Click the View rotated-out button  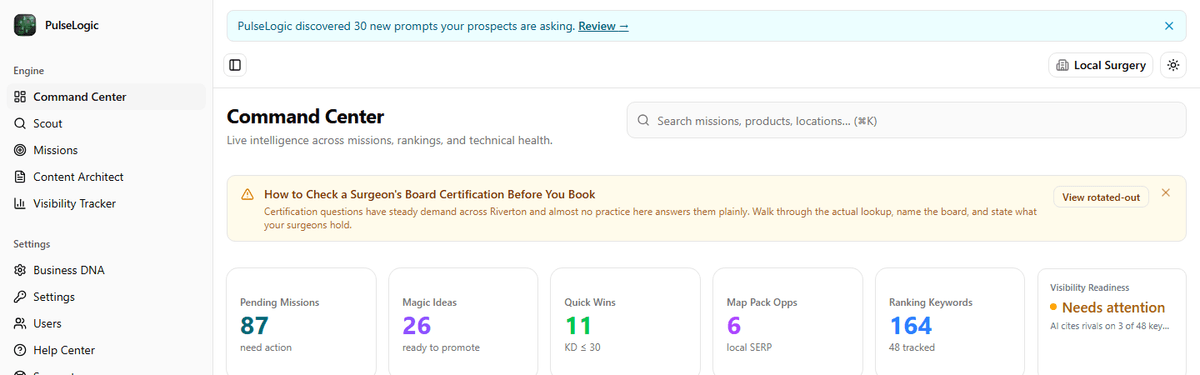coord(1101,197)
